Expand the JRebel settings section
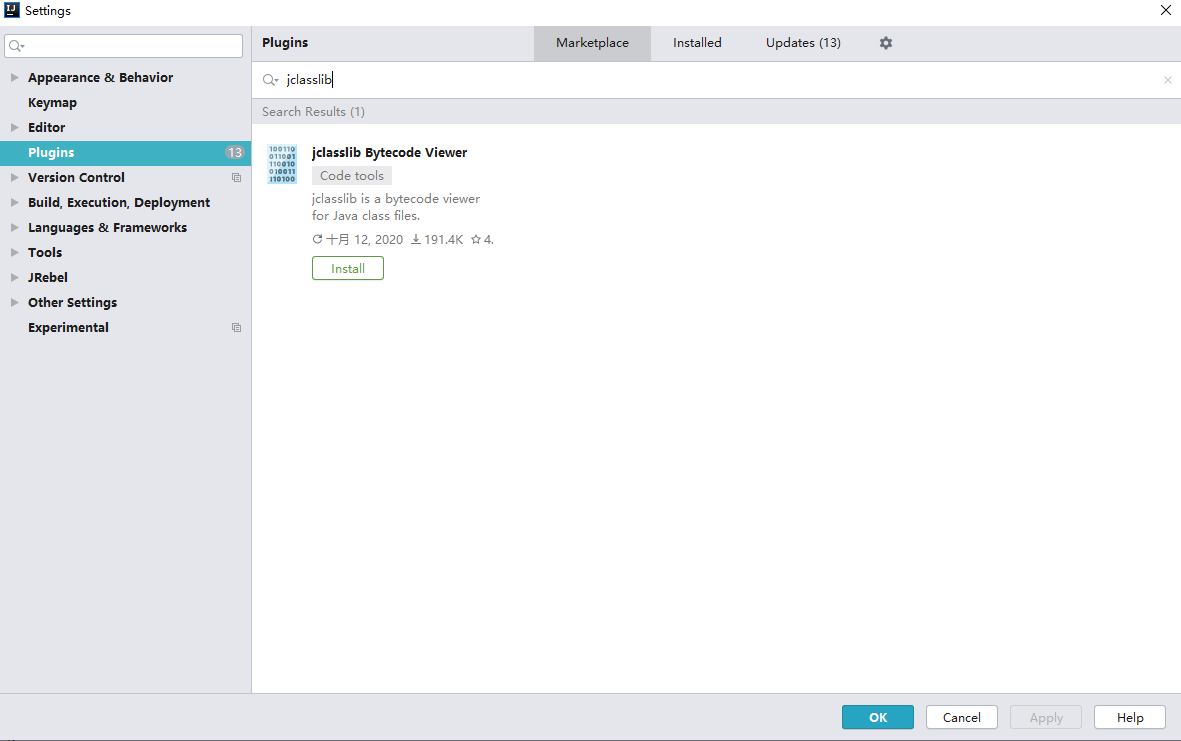This screenshot has height=741, width=1181. pos(14,277)
